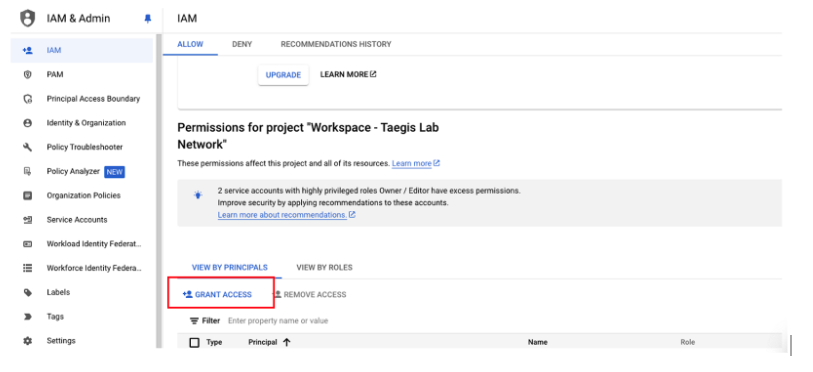Click the external-link icon beside LEARN MORE
The image size is (813, 372).
pos(373,74)
